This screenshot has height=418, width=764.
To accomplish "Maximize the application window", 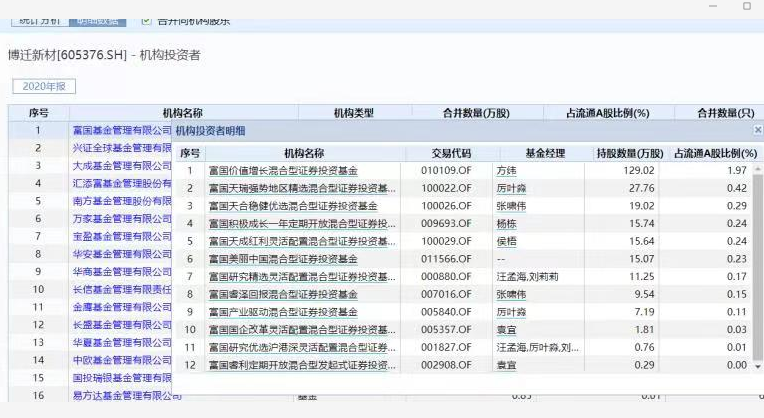I will 746,6.
